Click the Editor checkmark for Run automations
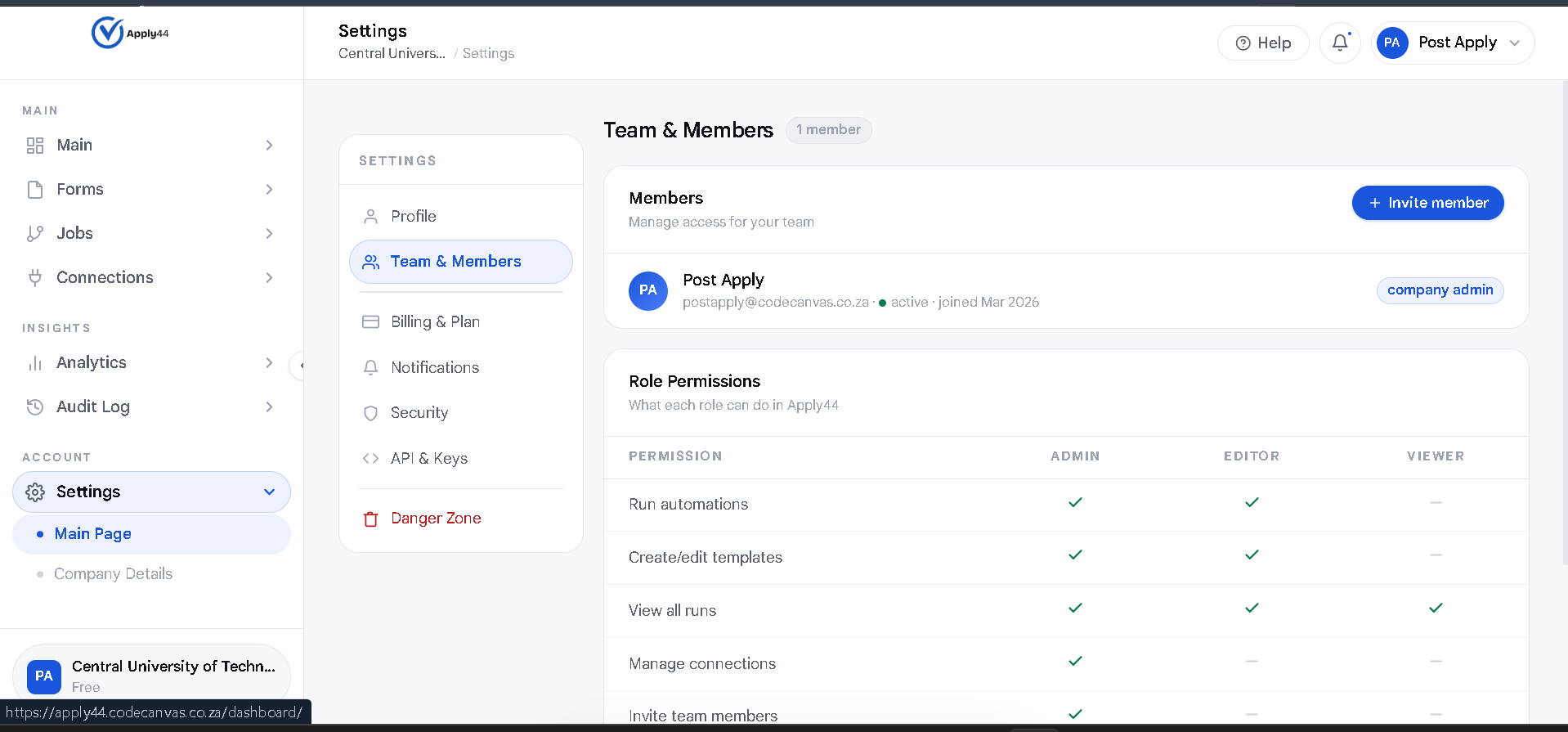This screenshot has height=732, width=1568. [1252, 503]
